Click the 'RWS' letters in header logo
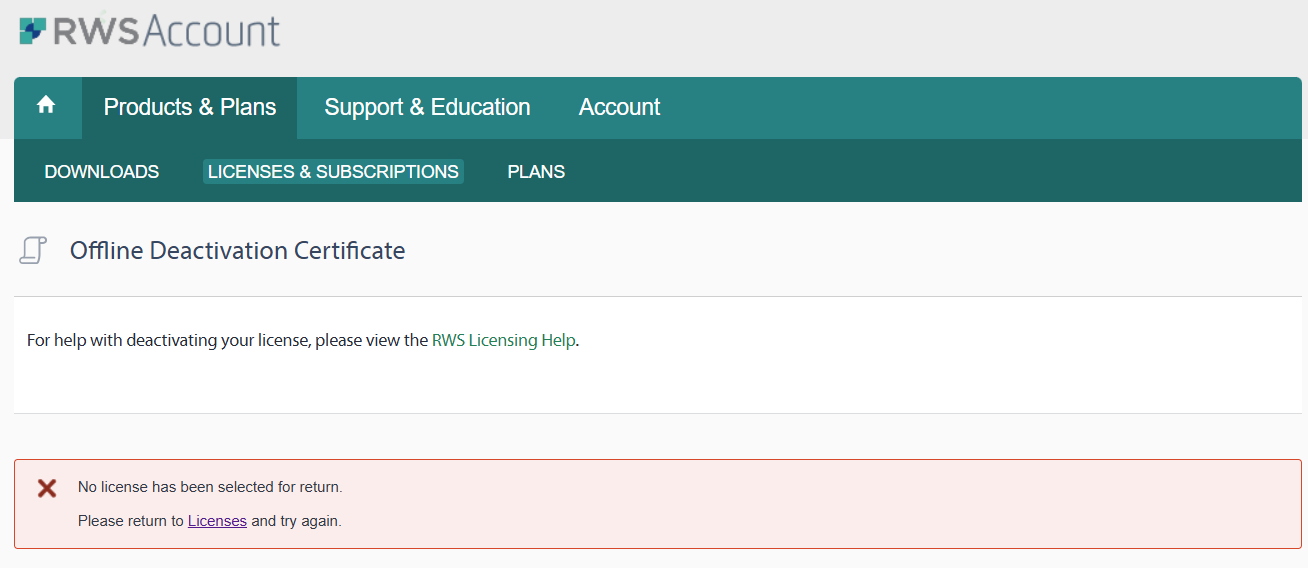 [96, 31]
